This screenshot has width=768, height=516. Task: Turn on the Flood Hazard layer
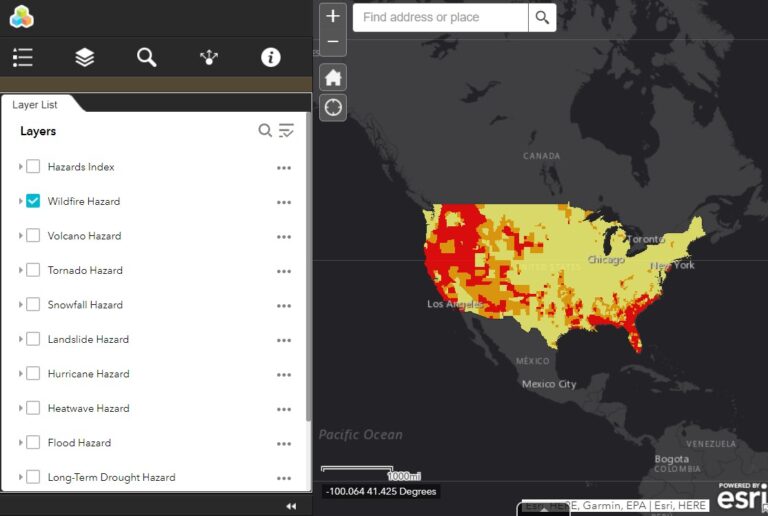[x=33, y=442]
